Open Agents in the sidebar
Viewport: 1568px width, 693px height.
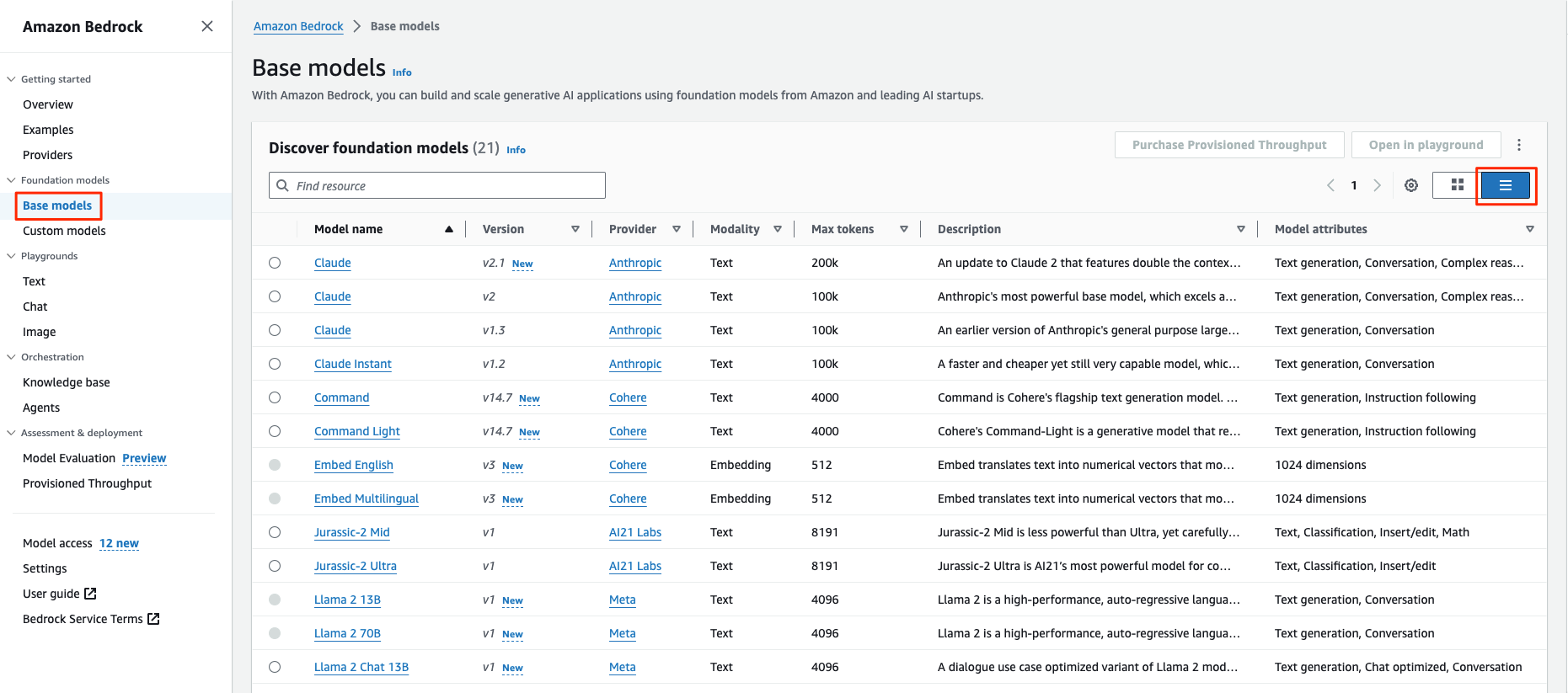coord(41,408)
